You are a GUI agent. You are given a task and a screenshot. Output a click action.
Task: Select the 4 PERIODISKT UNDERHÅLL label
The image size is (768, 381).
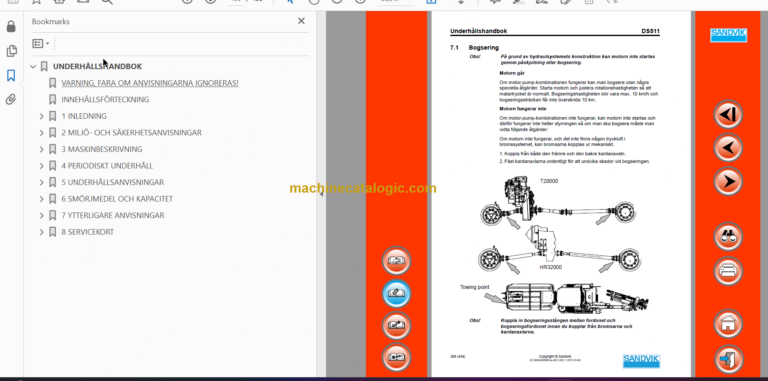pos(107,166)
